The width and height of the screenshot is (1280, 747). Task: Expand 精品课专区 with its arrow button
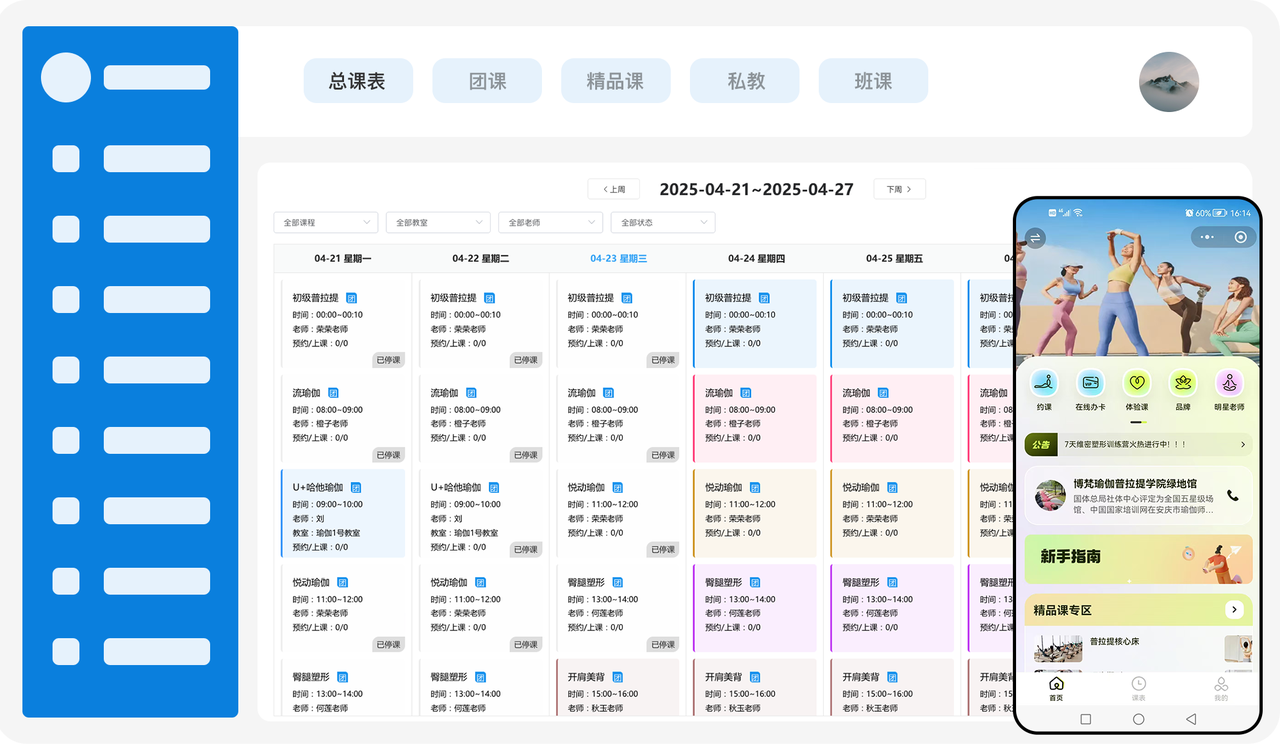(1235, 610)
